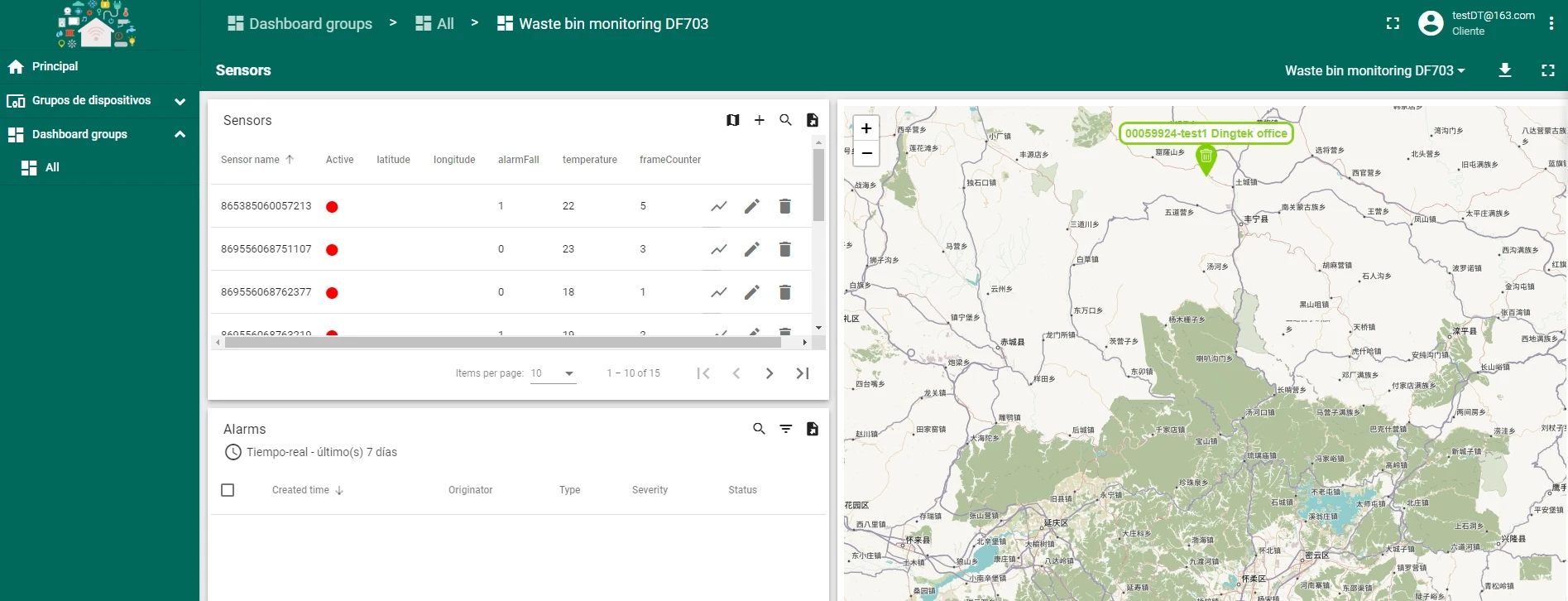Image resolution: width=1568 pixels, height=601 pixels.
Task: Open chart for sensor 865385060057213
Action: click(x=718, y=206)
